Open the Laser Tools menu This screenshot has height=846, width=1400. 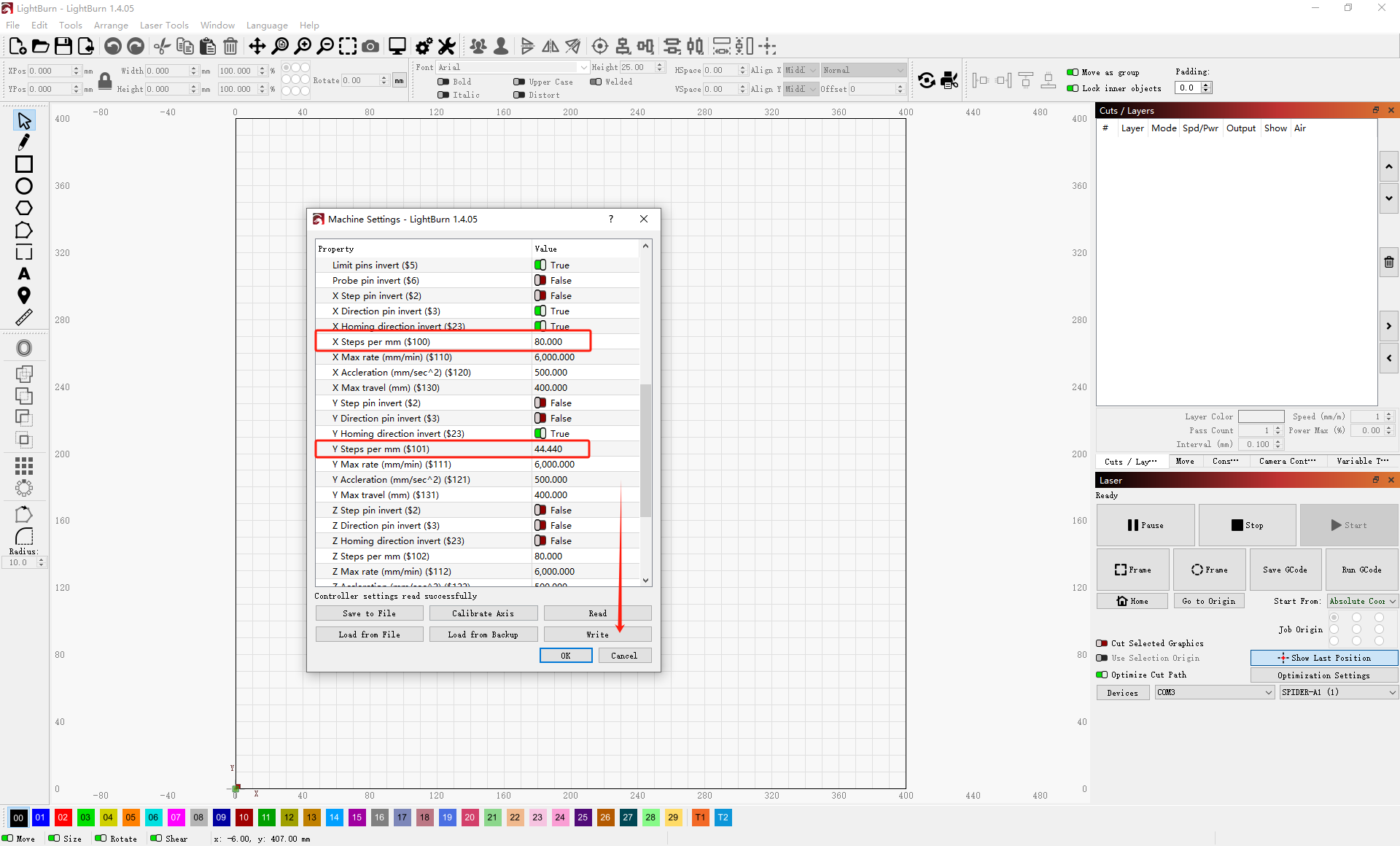coord(164,25)
